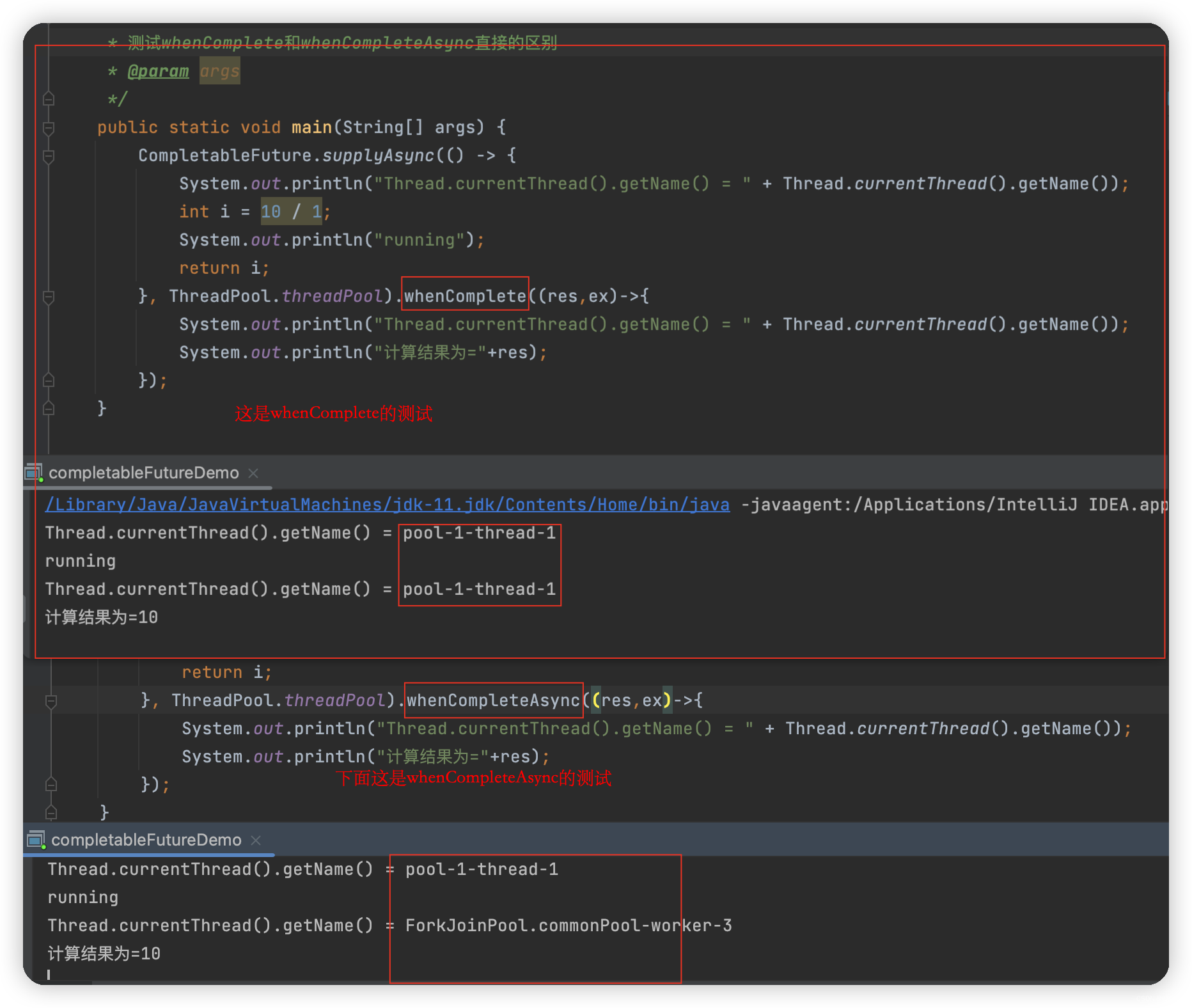Click first 'pool-1-thread-1' output in upper console
Viewport: 1192px width, 1008px height.
click(480, 533)
